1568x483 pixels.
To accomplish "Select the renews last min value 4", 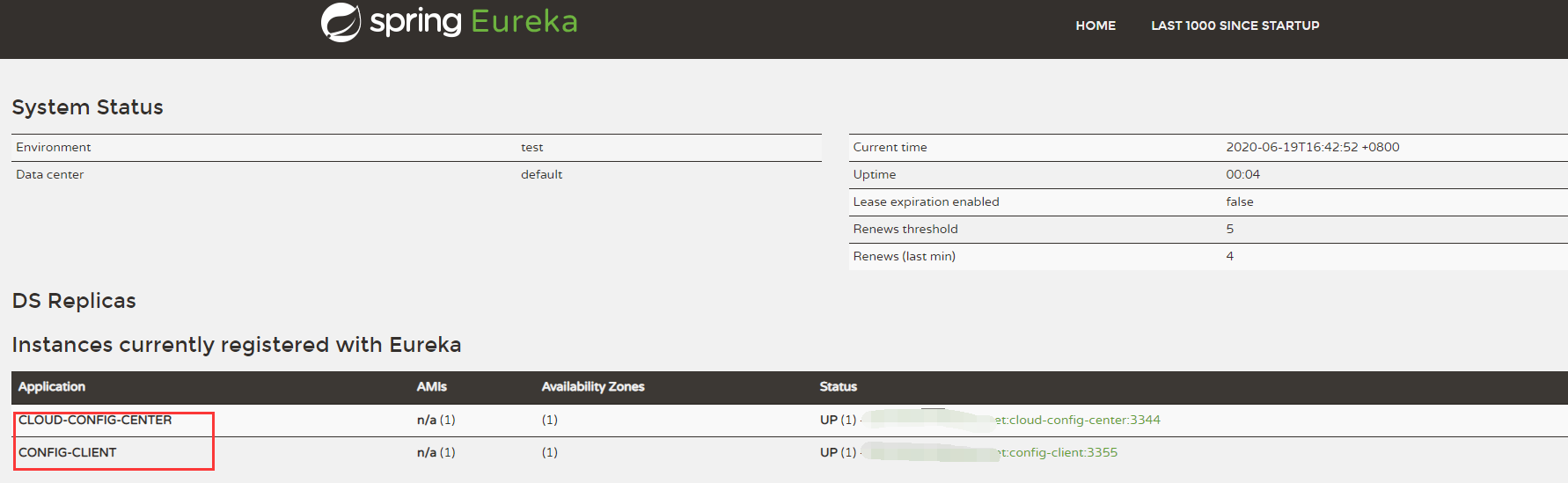I will click(1230, 256).
